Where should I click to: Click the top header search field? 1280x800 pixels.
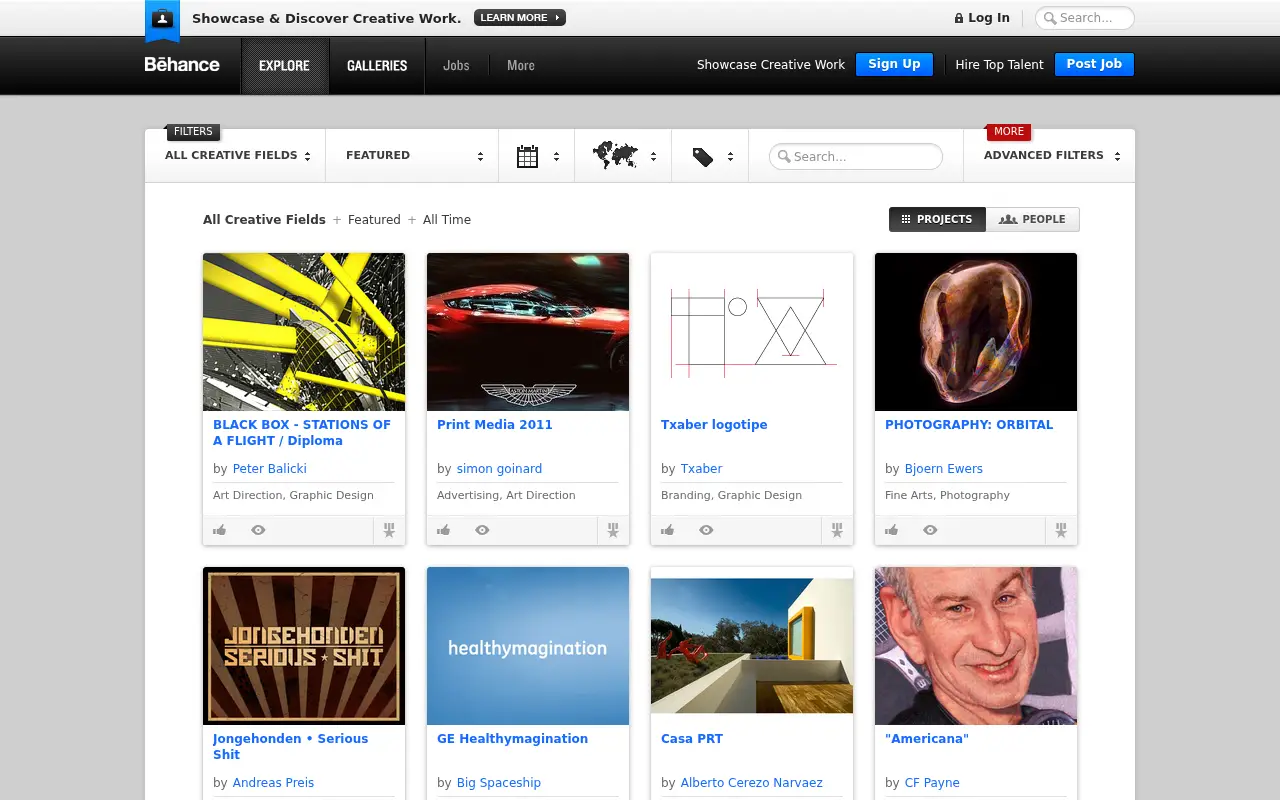tap(1085, 18)
